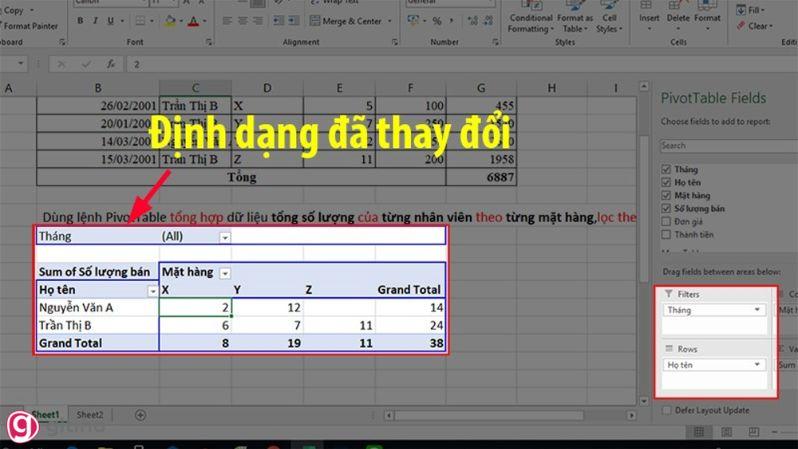Uncheck Mặt hàng field checkbox
Viewport: 798px width, 449px height.
pyautogui.click(x=666, y=195)
